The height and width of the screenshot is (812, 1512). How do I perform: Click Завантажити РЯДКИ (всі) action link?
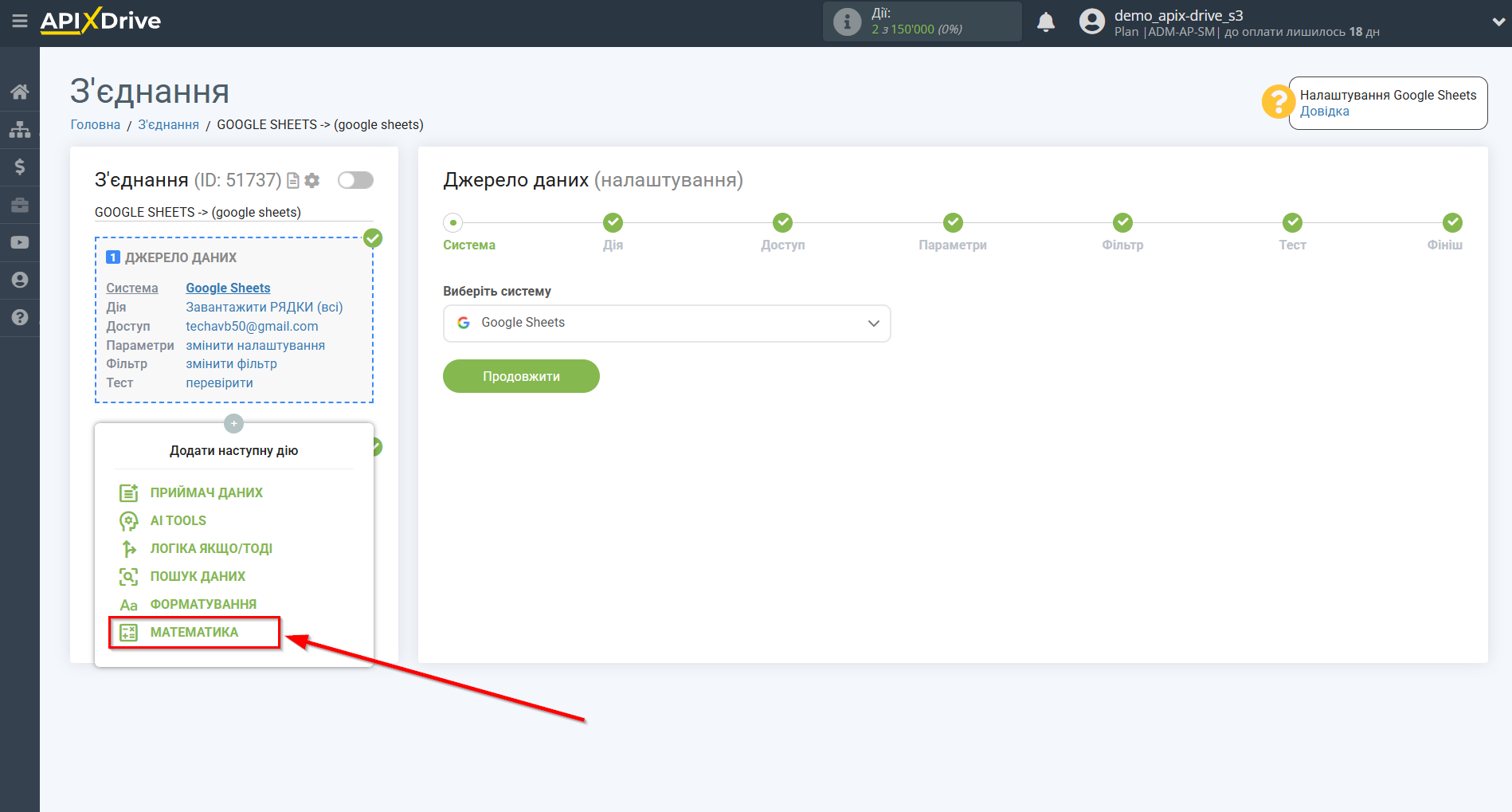(x=264, y=308)
